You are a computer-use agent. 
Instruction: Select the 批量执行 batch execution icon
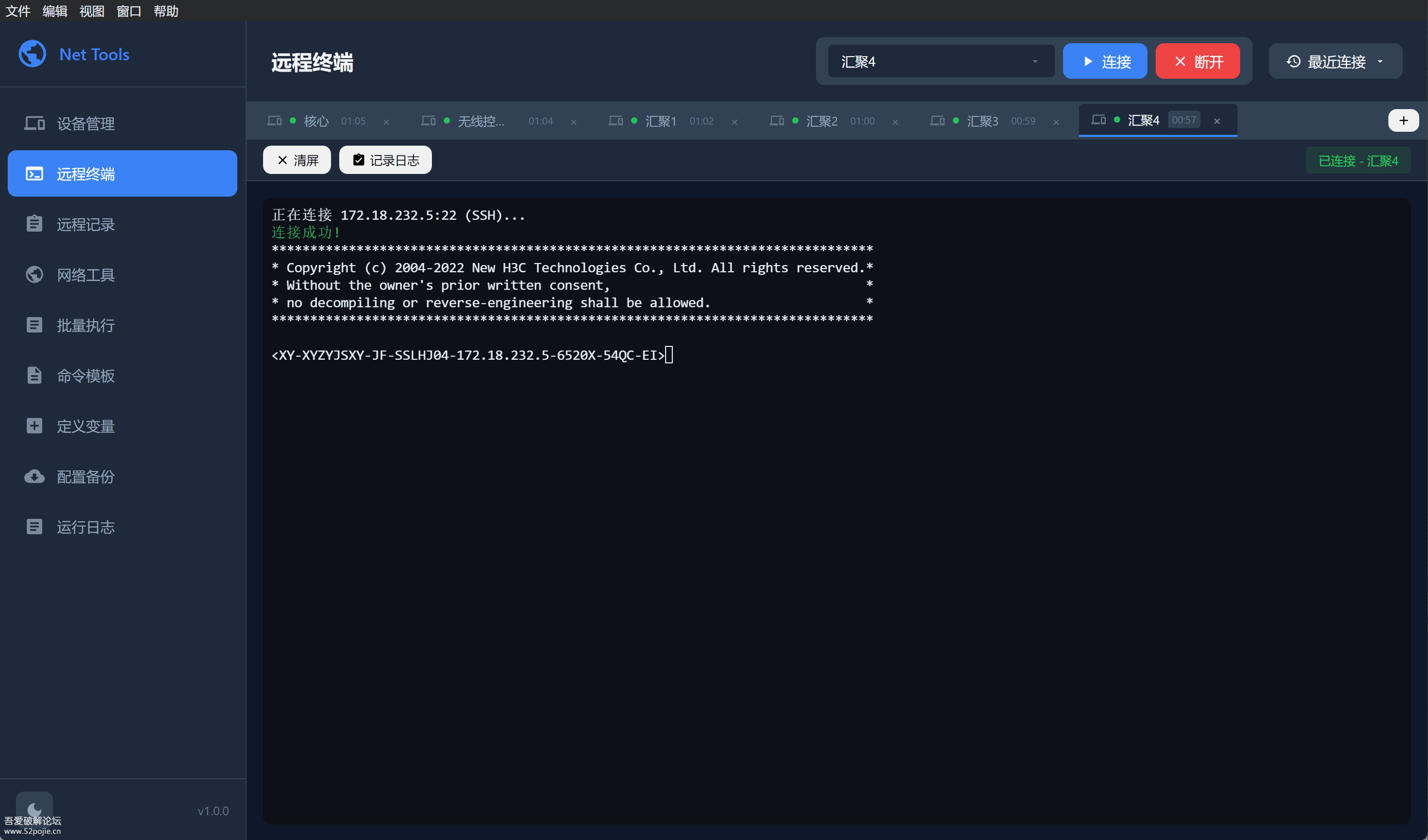tap(34, 325)
